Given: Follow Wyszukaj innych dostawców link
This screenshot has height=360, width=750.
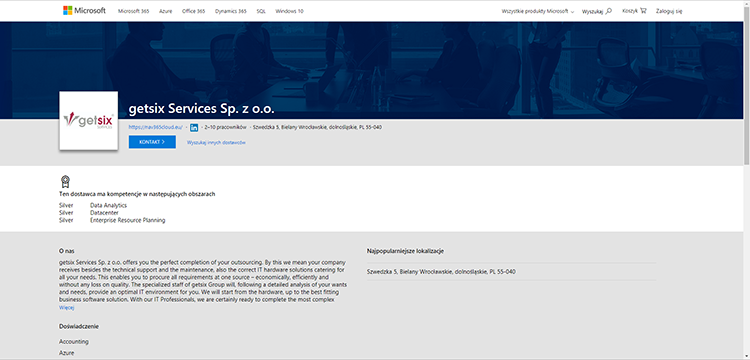Looking at the screenshot, I should (x=216, y=142).
